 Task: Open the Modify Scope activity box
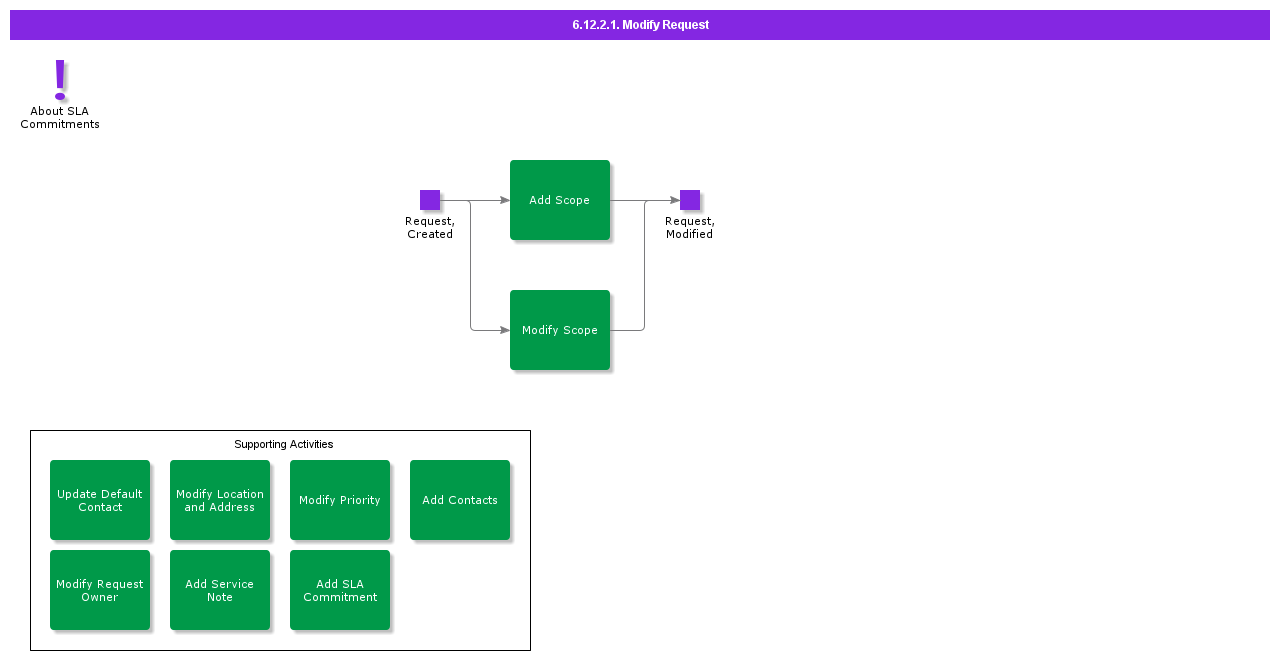pyautogui.click(x=560, y=330)
